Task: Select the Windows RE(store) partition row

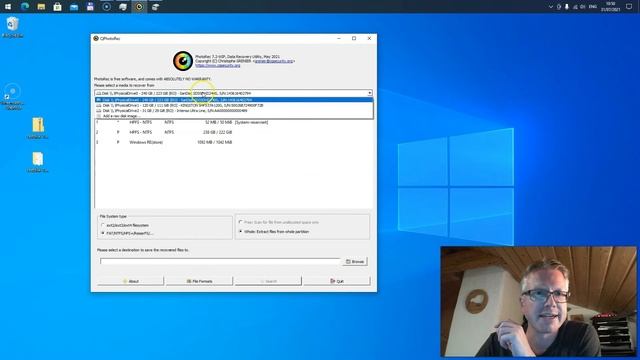Action: coord(233,142)
